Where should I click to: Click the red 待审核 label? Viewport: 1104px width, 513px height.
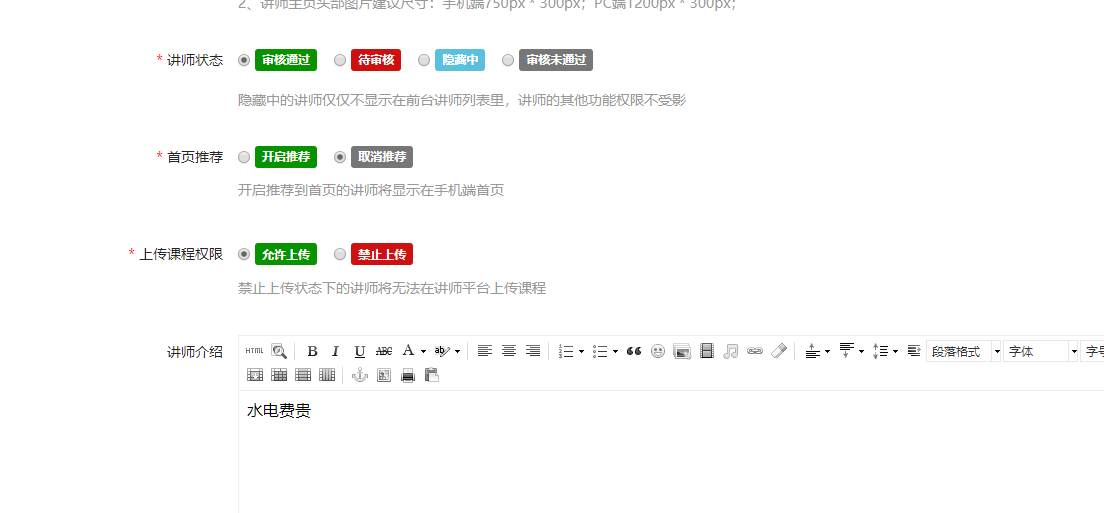pos(376,60)
